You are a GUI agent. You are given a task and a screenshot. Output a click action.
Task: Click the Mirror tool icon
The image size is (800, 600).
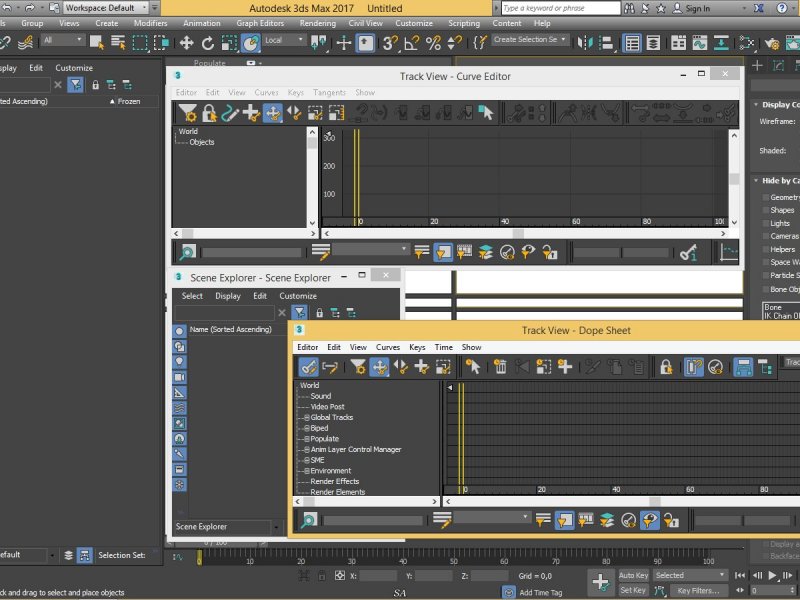pyautogui.click(x=585, y=43)
